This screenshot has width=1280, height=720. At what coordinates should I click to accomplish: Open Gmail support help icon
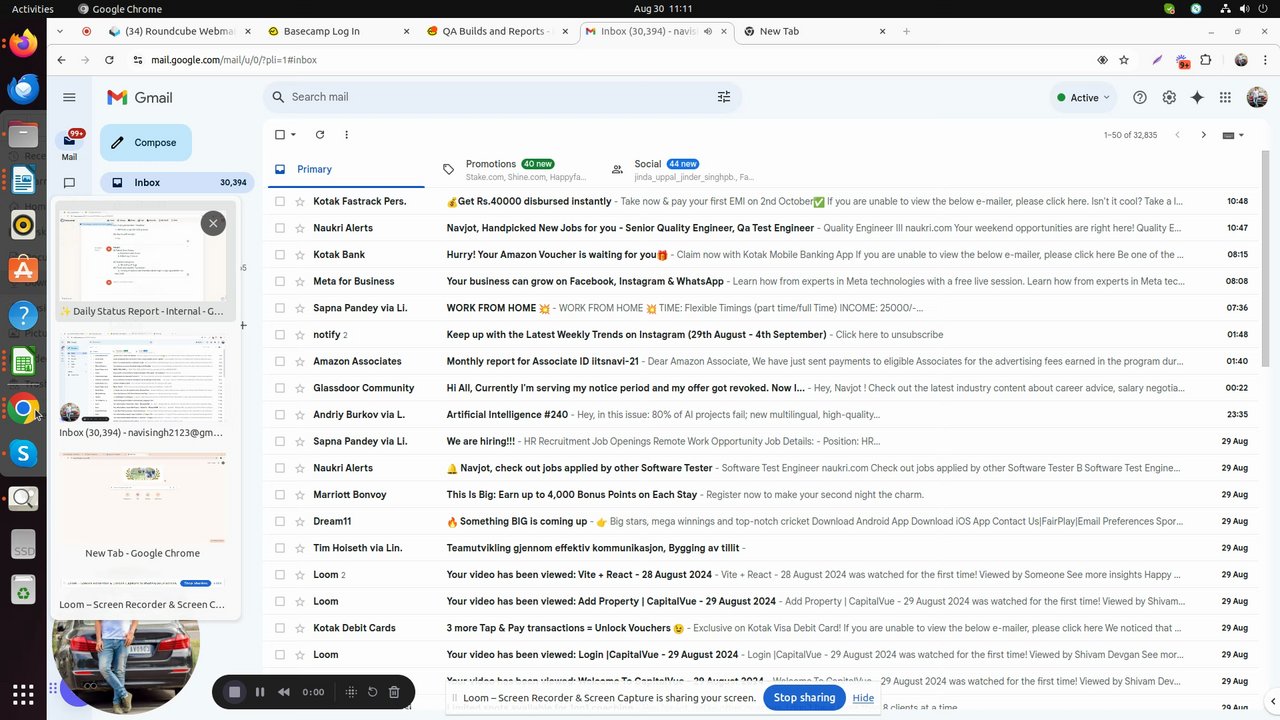(1140, 97)
